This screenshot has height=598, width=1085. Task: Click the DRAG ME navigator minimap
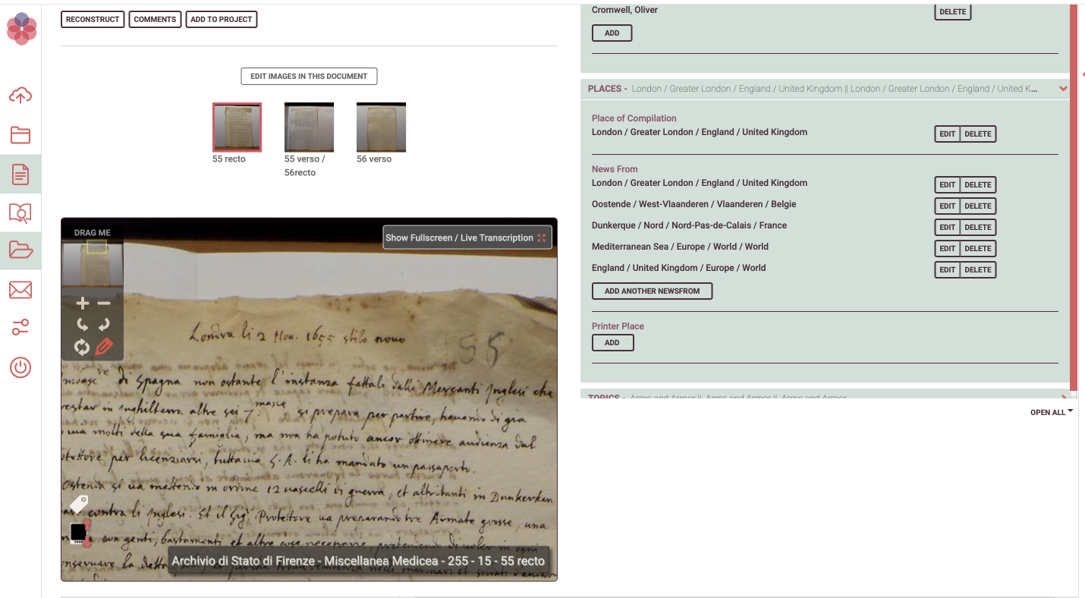point(92,264)
